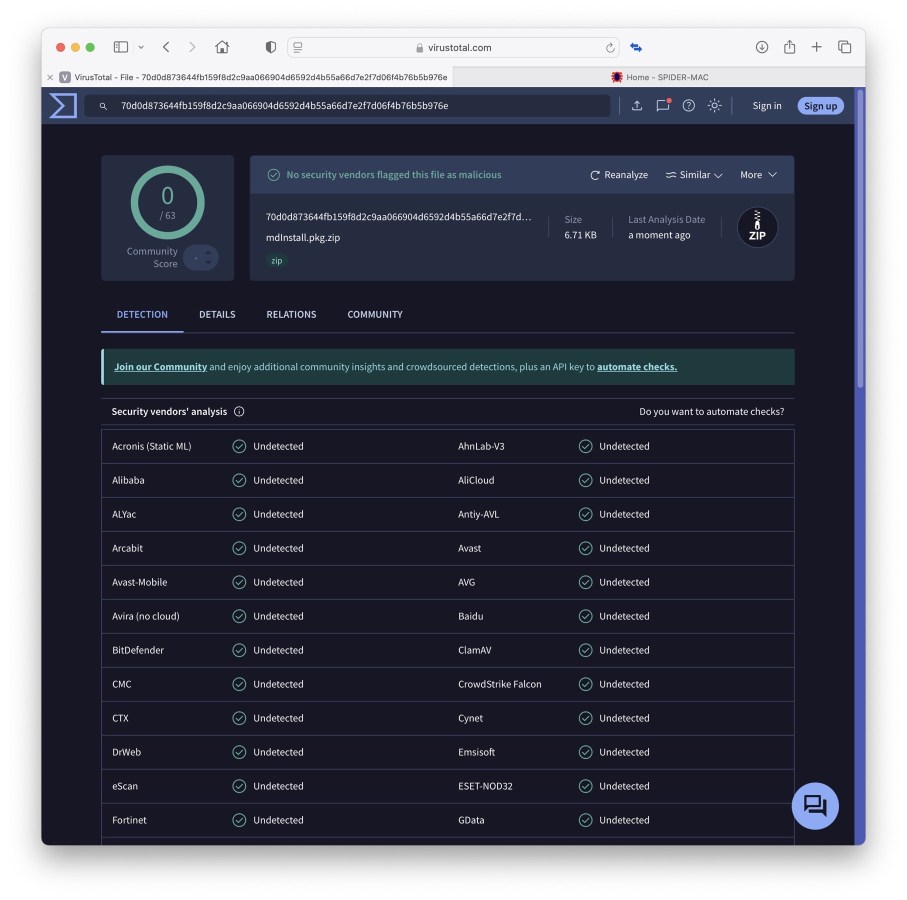907x900 pixels.
Task: Click the truncated file hash text
Action: click(398, 217)
